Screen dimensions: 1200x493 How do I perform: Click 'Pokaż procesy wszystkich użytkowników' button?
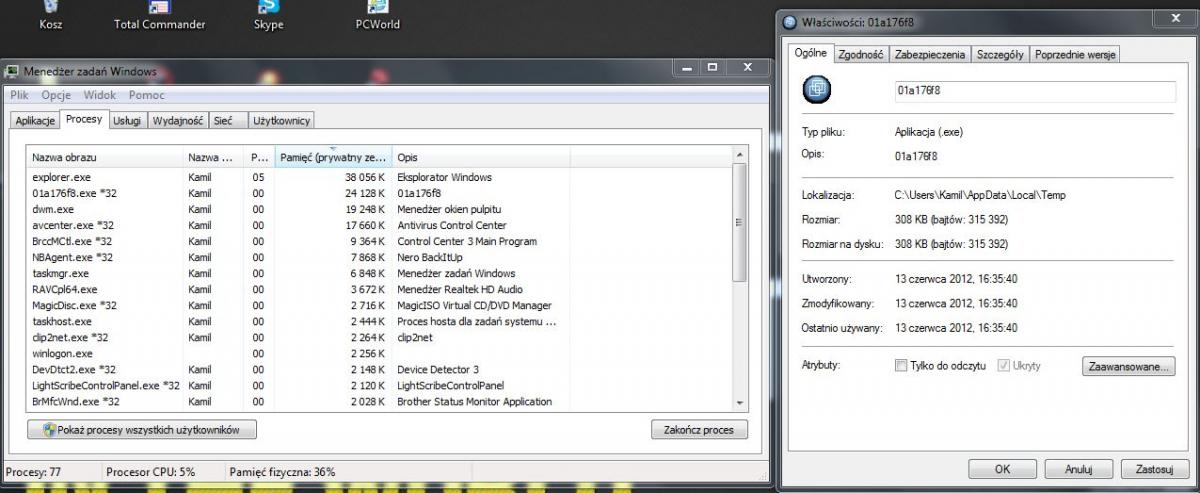(x=142, y=430)
